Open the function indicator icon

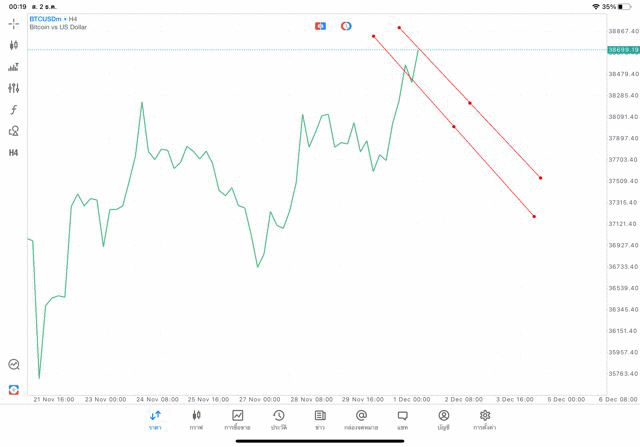[x=14, y=110]
